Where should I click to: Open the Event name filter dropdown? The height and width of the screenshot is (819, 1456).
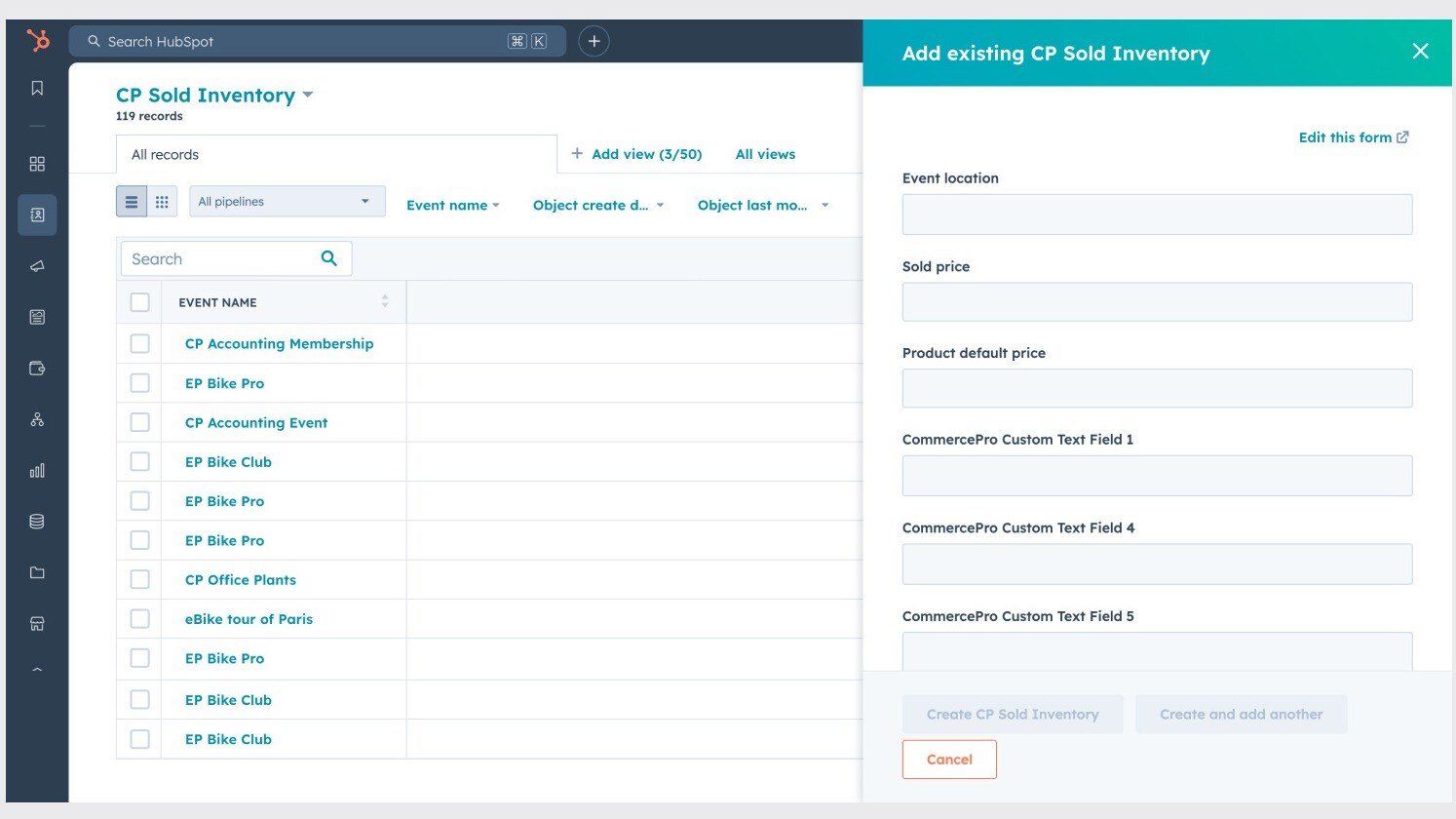[453, 206]
